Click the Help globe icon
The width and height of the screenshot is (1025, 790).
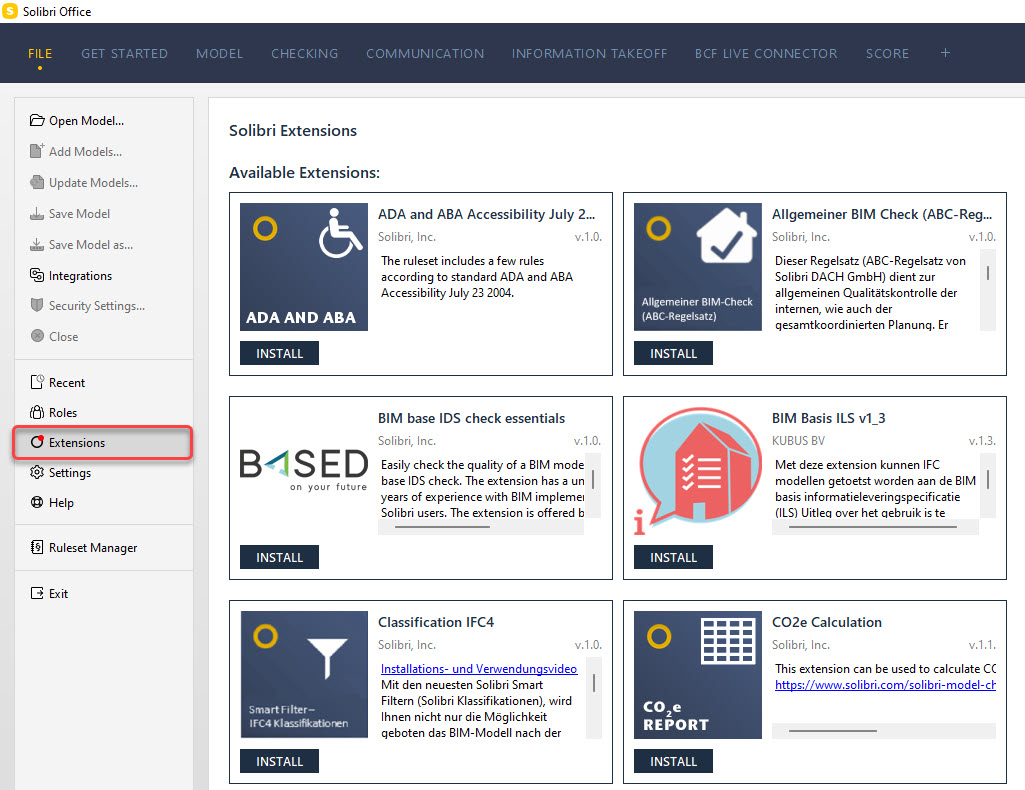(x=37, y=502)
